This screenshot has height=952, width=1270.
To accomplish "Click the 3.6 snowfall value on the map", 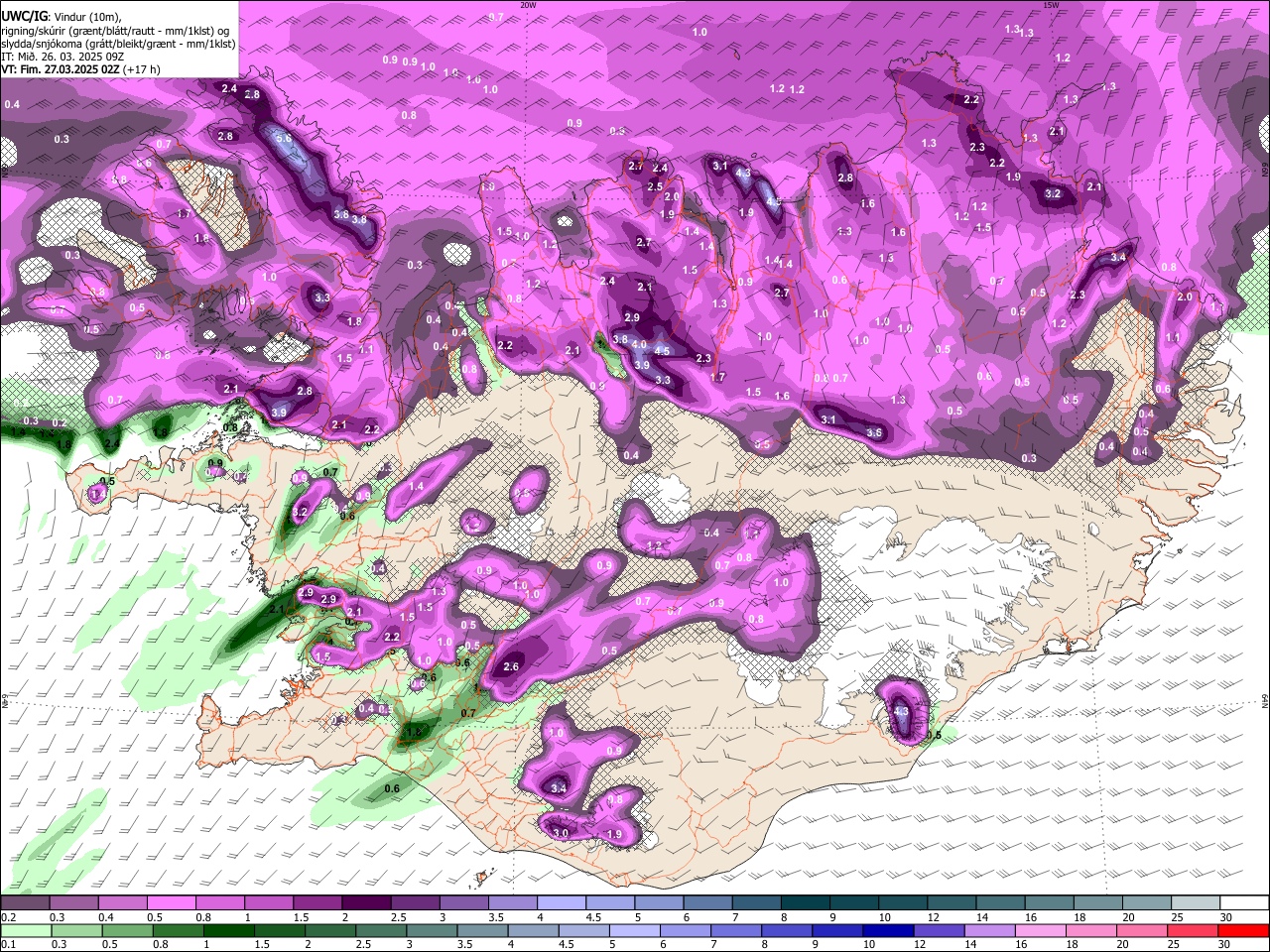I will click(x=874, y=433).
